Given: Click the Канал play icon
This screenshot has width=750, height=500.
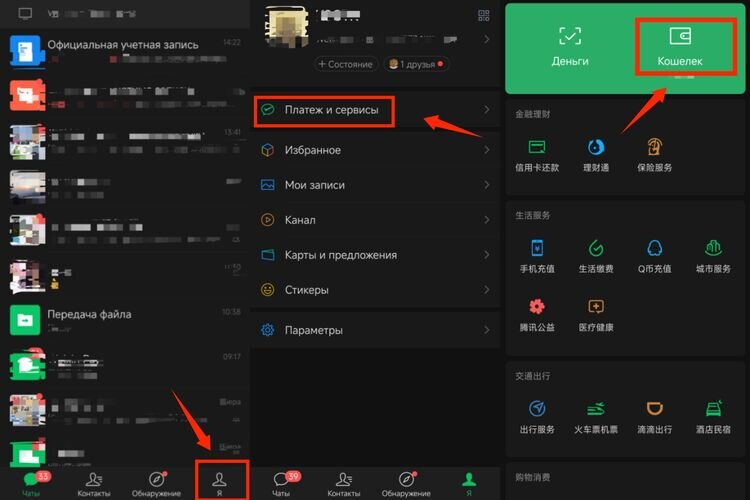Looking at the screenshot, I should pyautogui.click(x=267, y=220).
